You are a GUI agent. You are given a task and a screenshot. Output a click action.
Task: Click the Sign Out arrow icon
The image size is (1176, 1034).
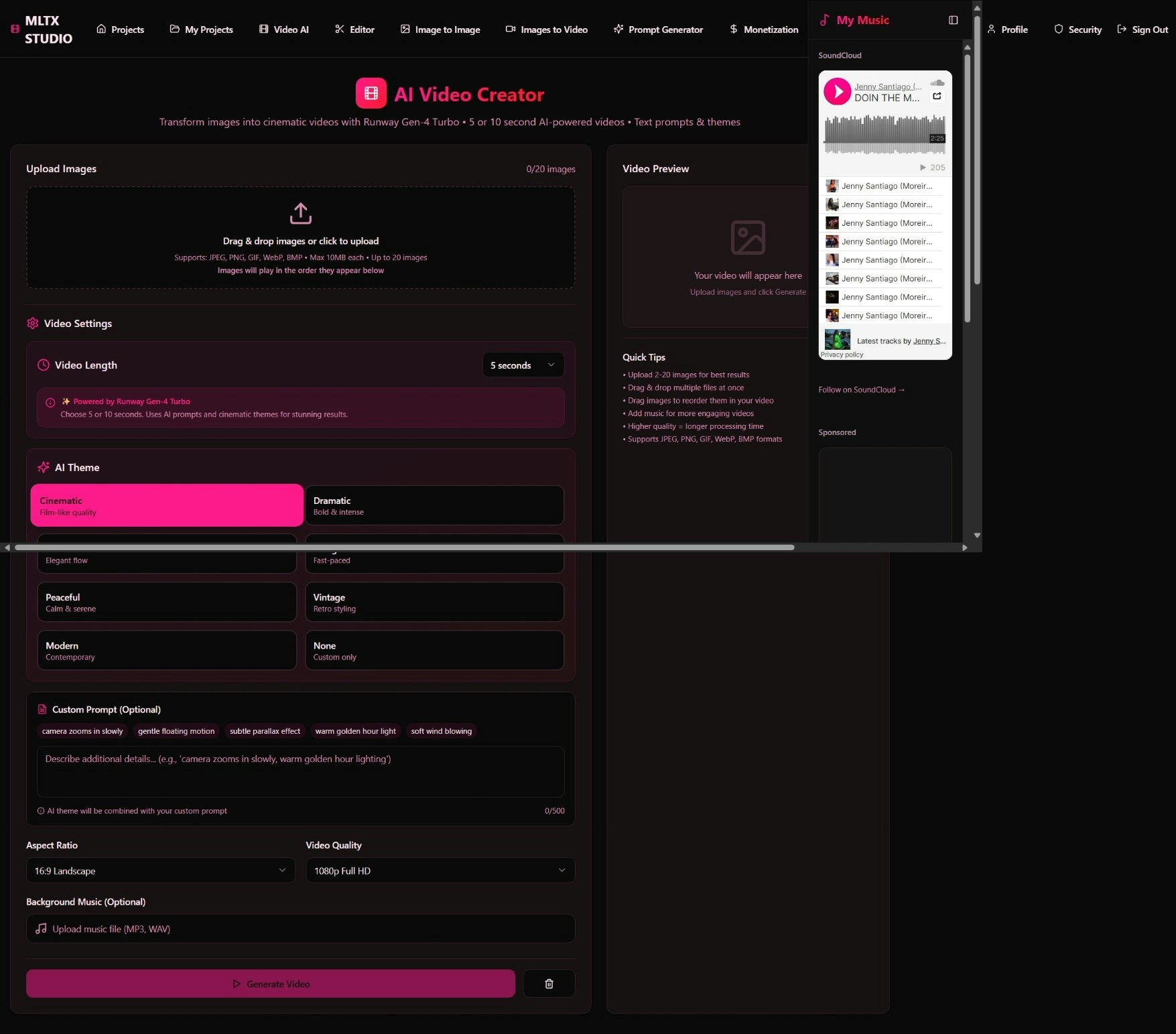click(1122, 29)
